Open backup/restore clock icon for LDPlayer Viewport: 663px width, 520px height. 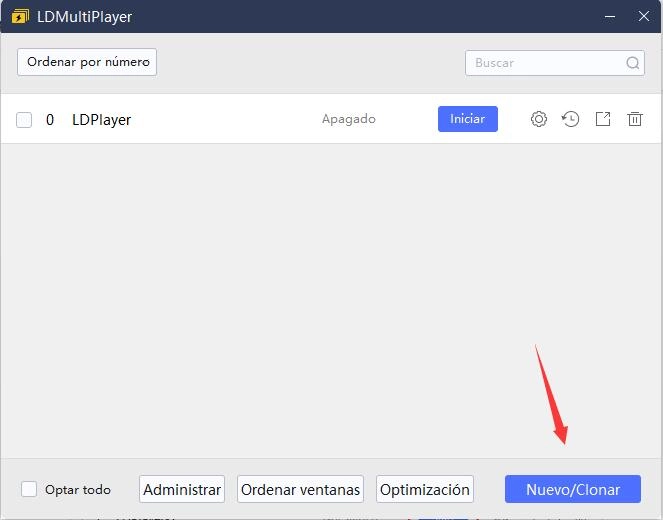pyautogui.click(x=570, y=119)
